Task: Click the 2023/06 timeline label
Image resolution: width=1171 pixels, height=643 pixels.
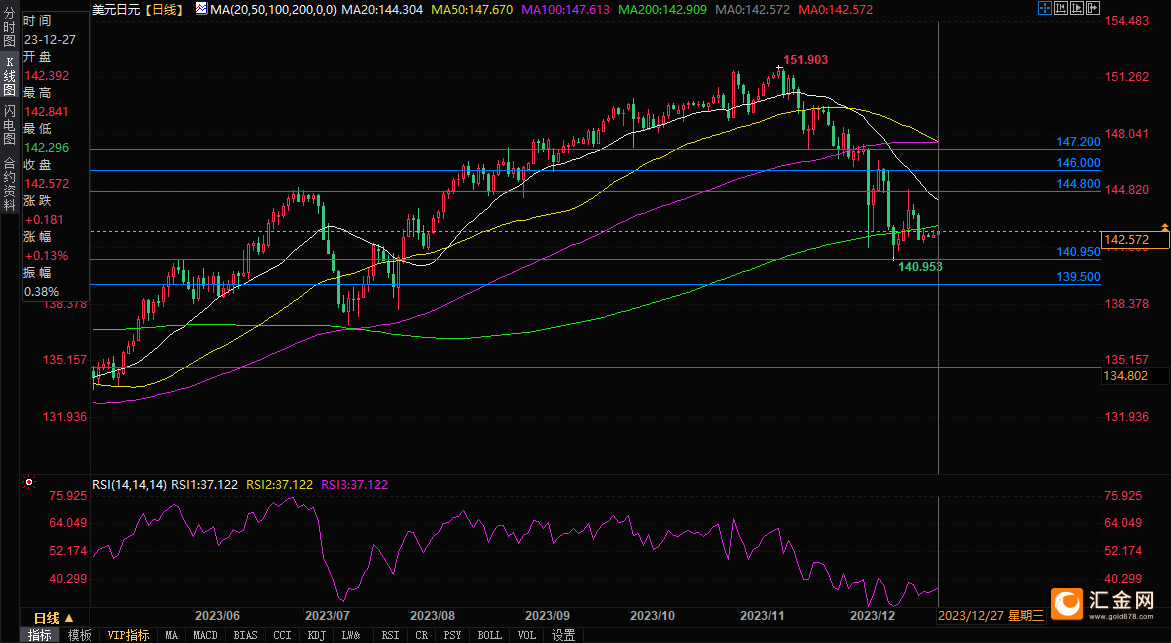Action: pyautogui.click(x=217, y=616)
